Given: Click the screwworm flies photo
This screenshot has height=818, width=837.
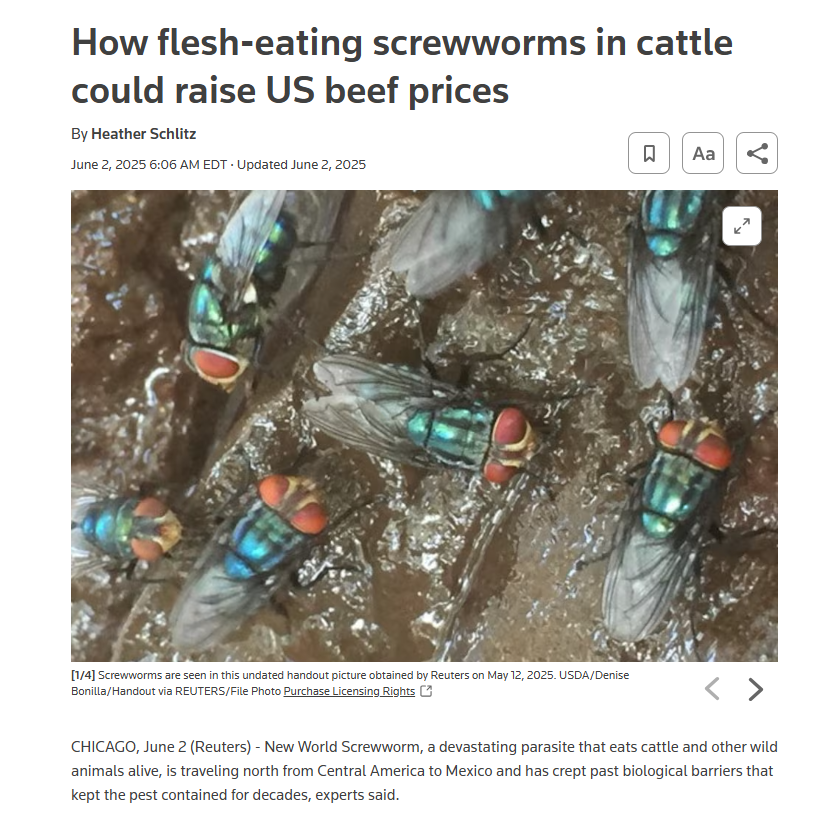Looking at the screenshot, I should coord(424,426).
